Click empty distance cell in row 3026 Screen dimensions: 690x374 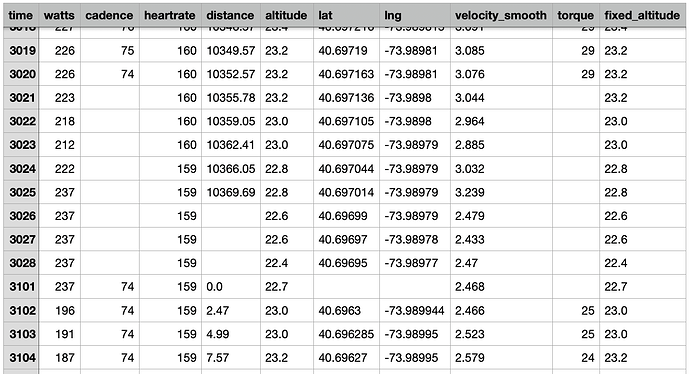point(231,216)
